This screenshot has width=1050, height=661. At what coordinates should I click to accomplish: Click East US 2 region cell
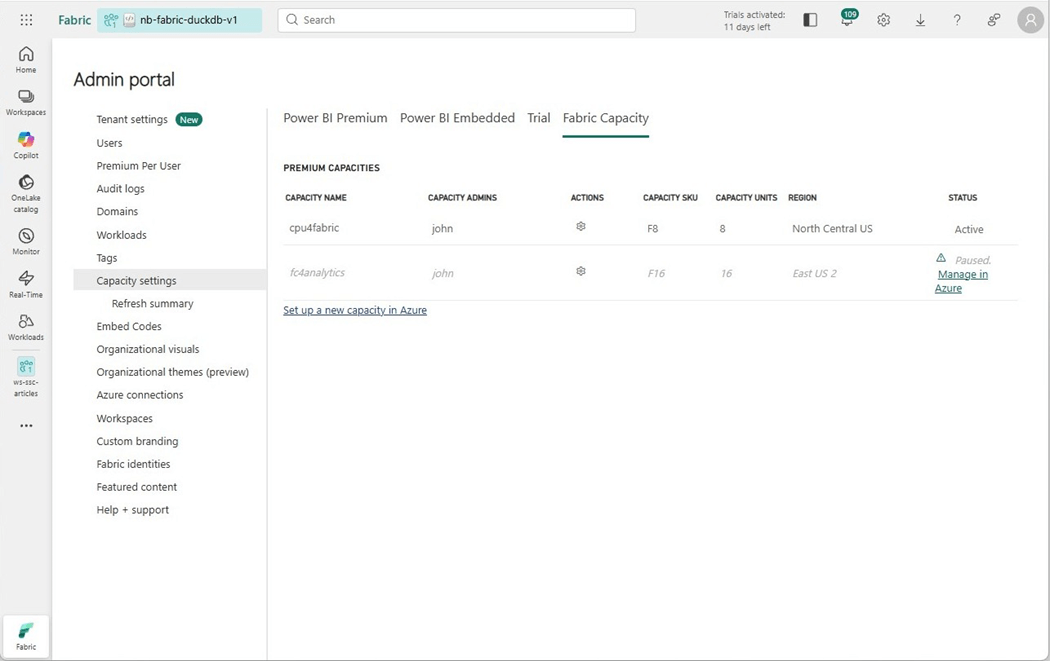click(814, 273)
